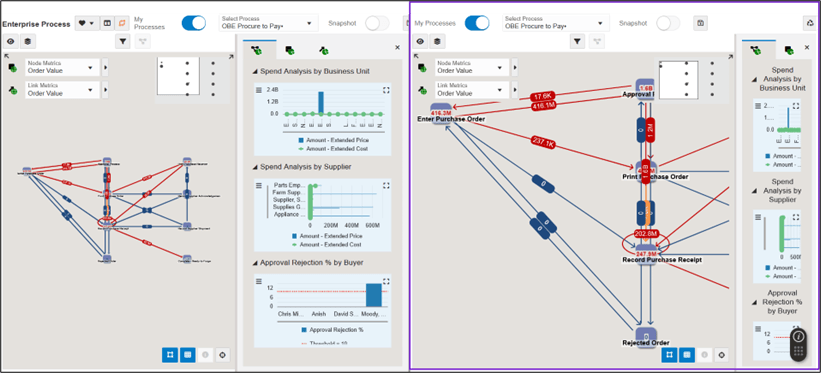Click recycle icon at top of right view

[x=809, y=23]
